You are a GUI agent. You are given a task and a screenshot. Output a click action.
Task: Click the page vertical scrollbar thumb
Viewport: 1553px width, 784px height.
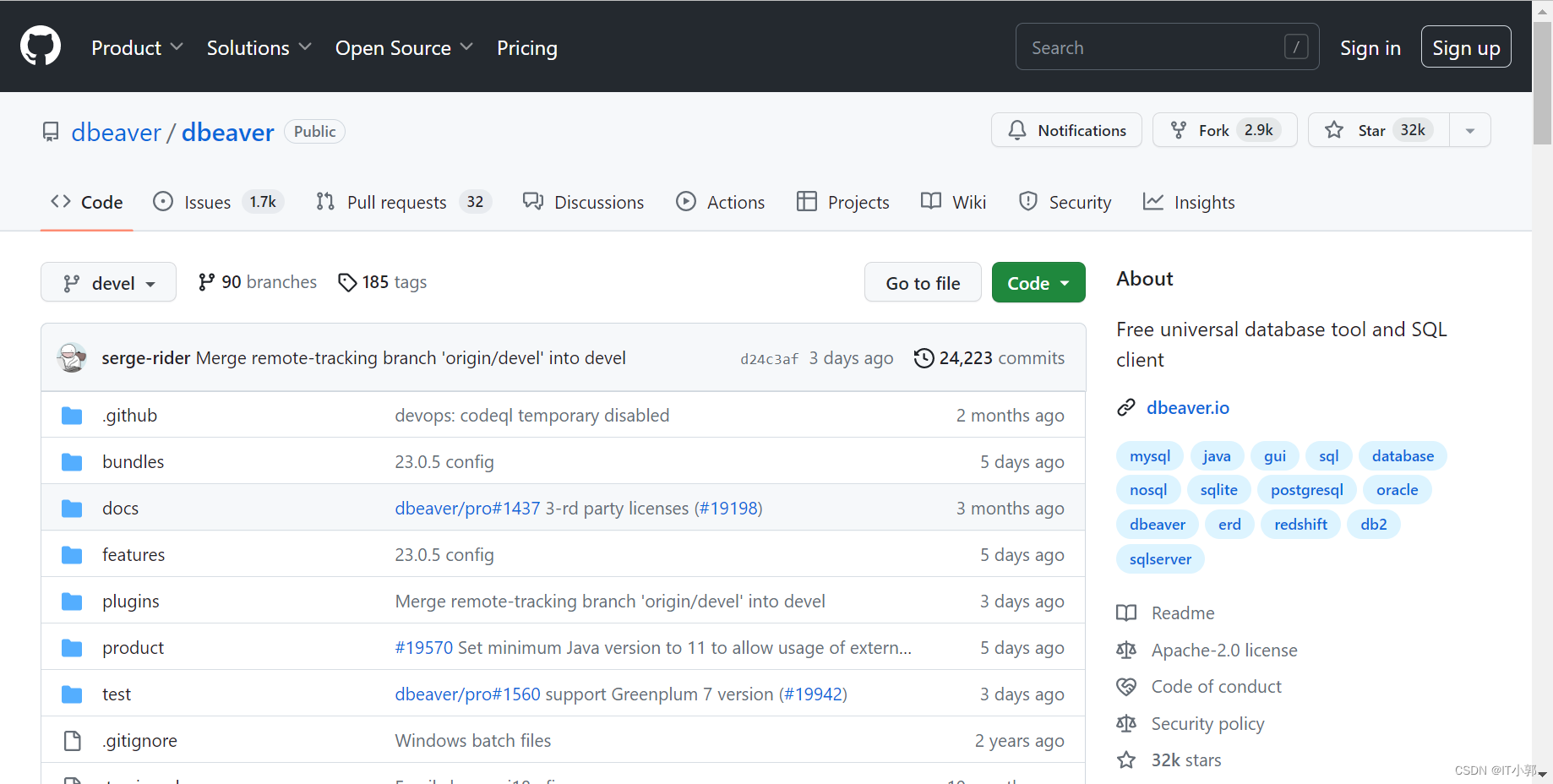(1542, 82)
